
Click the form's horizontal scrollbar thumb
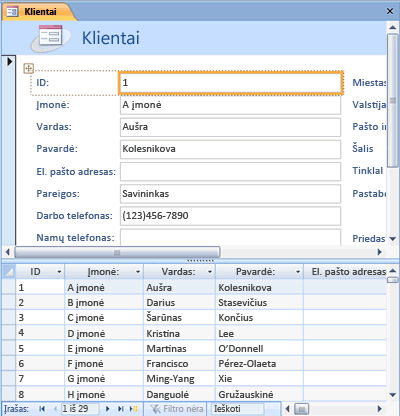(117, 252)
